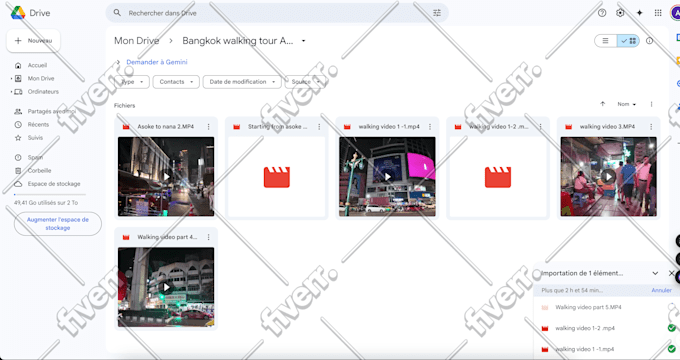Open search filter options icon
This screenshot has height=360, width=680.
[437, 13]
